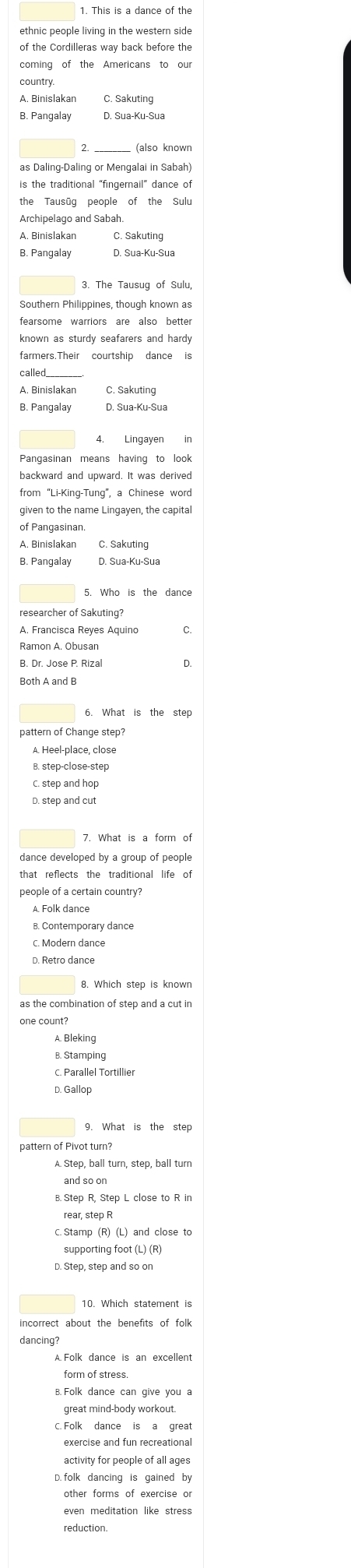
Task: Select the blank field beside question 3
Action: [47, 285]
